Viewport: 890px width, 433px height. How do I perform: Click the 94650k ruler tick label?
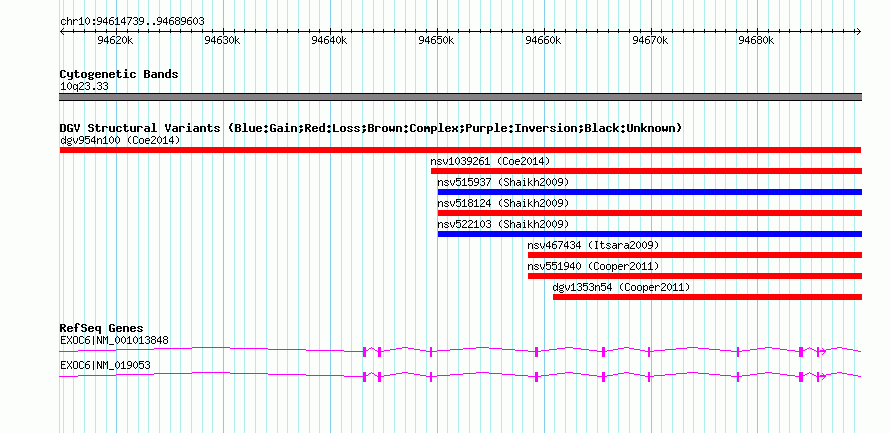tap(436, 41)
